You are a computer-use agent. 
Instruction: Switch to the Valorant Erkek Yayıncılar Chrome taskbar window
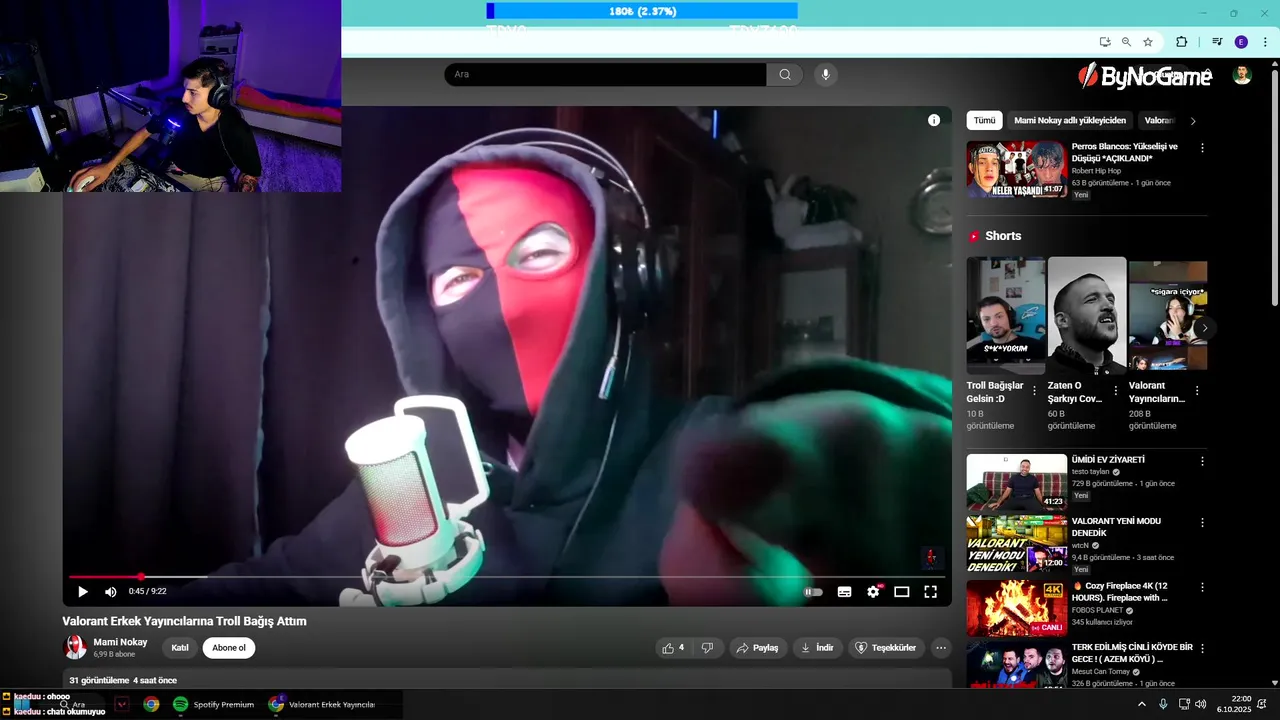[323, 704]
